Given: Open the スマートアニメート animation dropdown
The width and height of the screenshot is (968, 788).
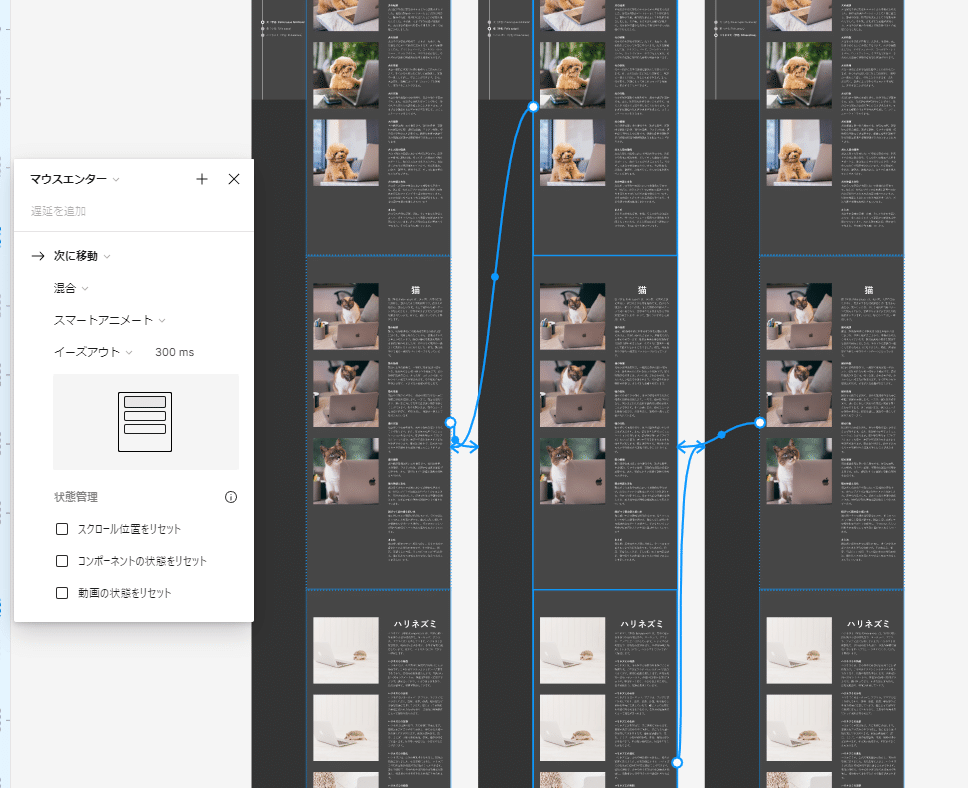Looking at the screenshot, I should (x=109, y=321).
